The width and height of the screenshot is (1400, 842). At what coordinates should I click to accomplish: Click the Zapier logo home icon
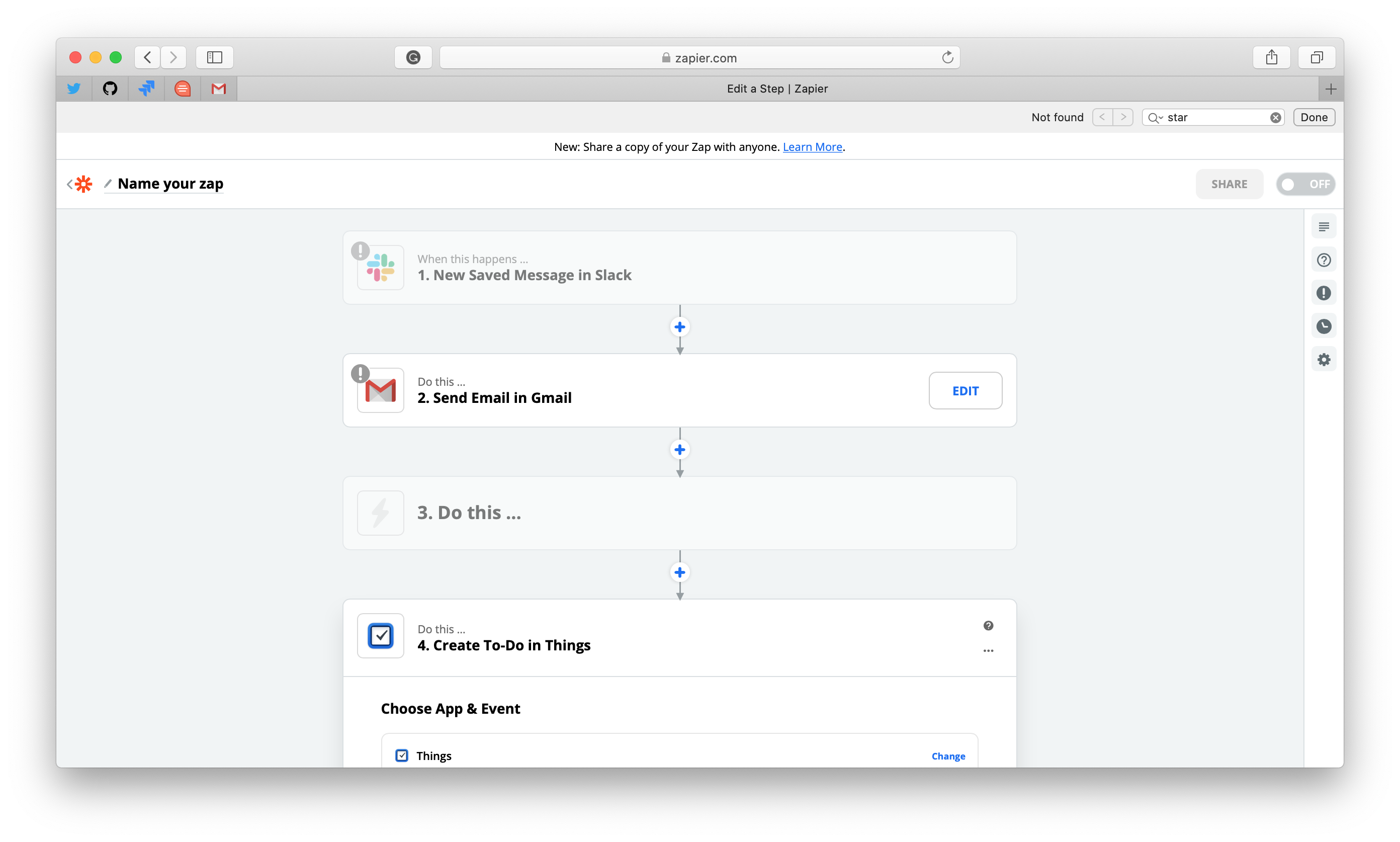click(x=83, y=184)
